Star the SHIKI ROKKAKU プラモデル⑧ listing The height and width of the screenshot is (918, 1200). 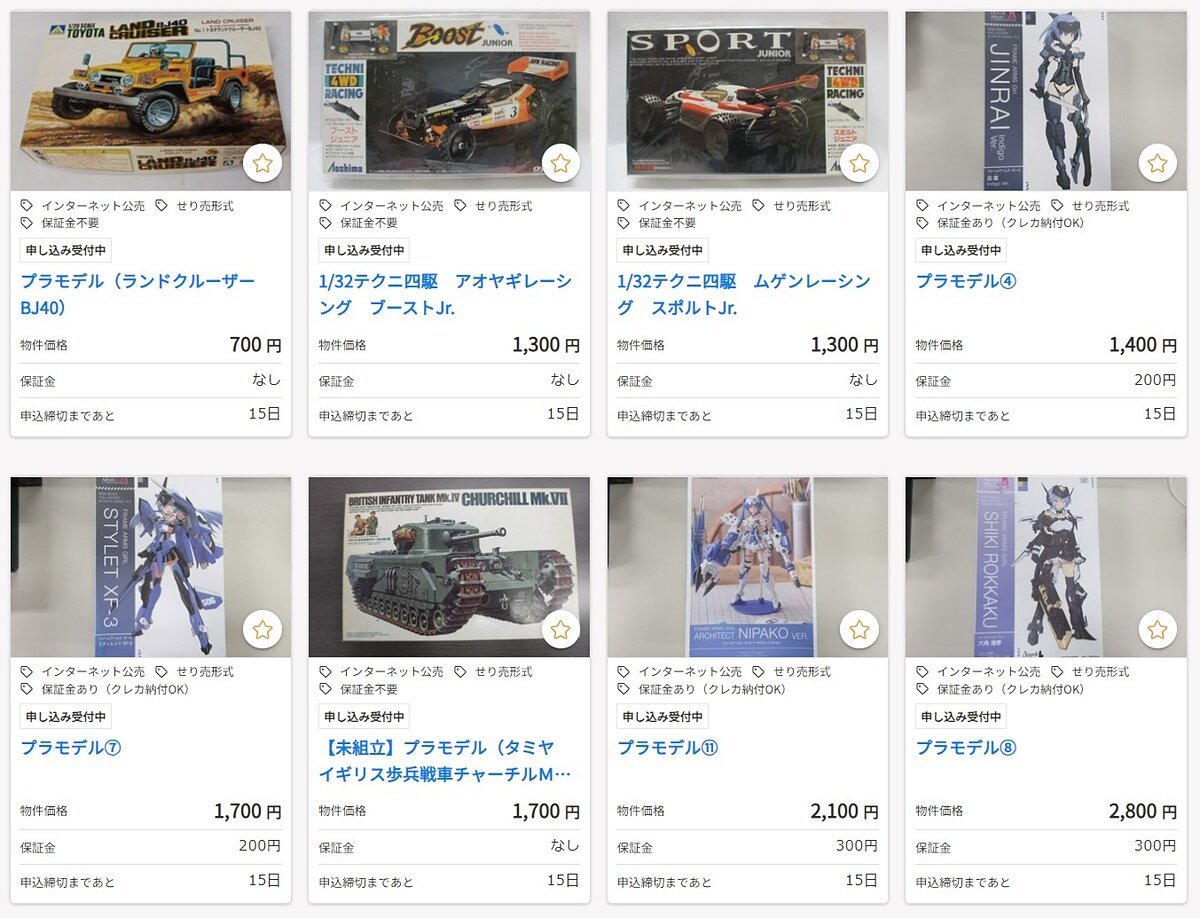click(x=1157, y=629)
